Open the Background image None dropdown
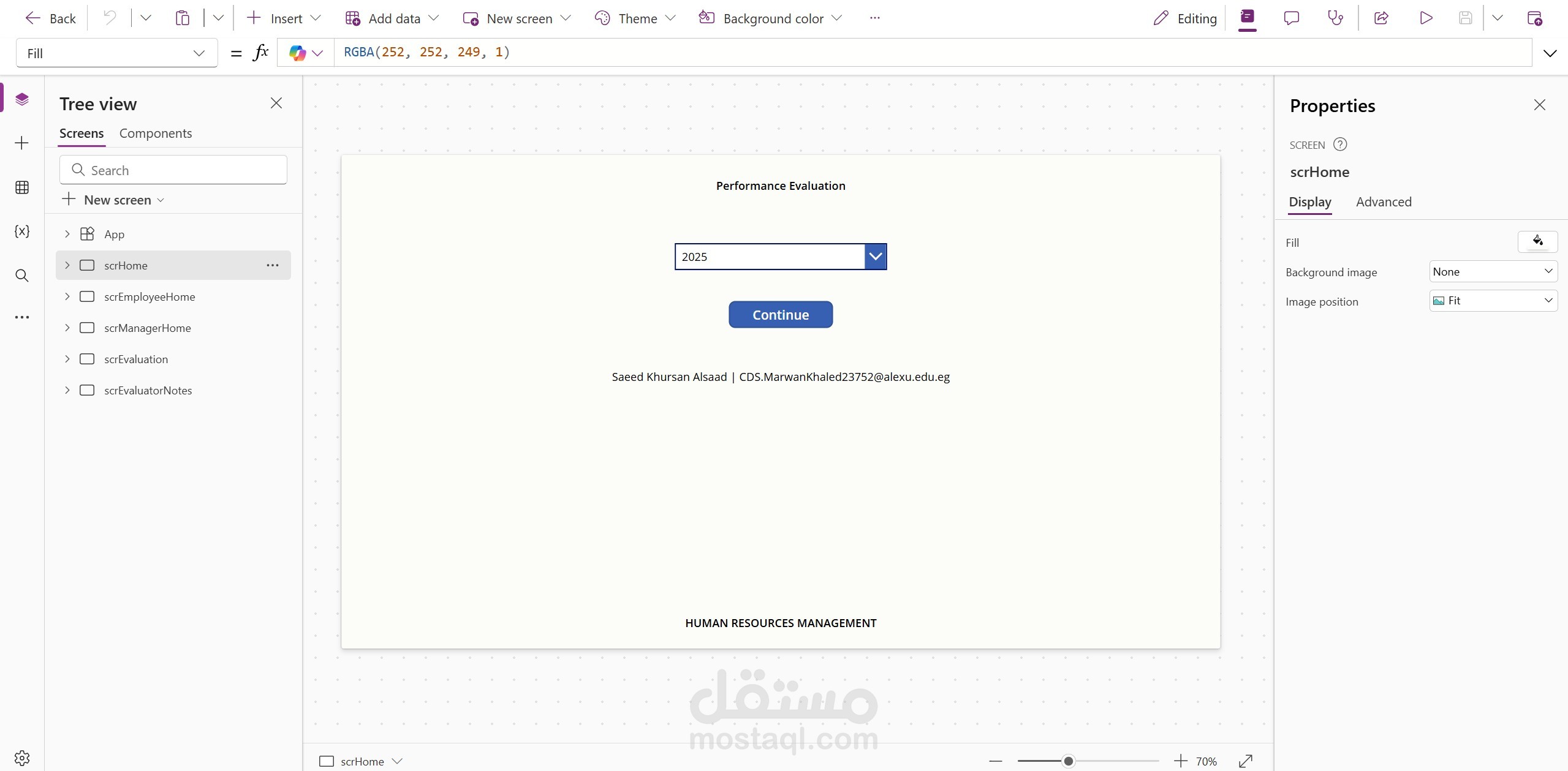Viewport: 1568px width, 771px height. click(x=1493, y=271)
